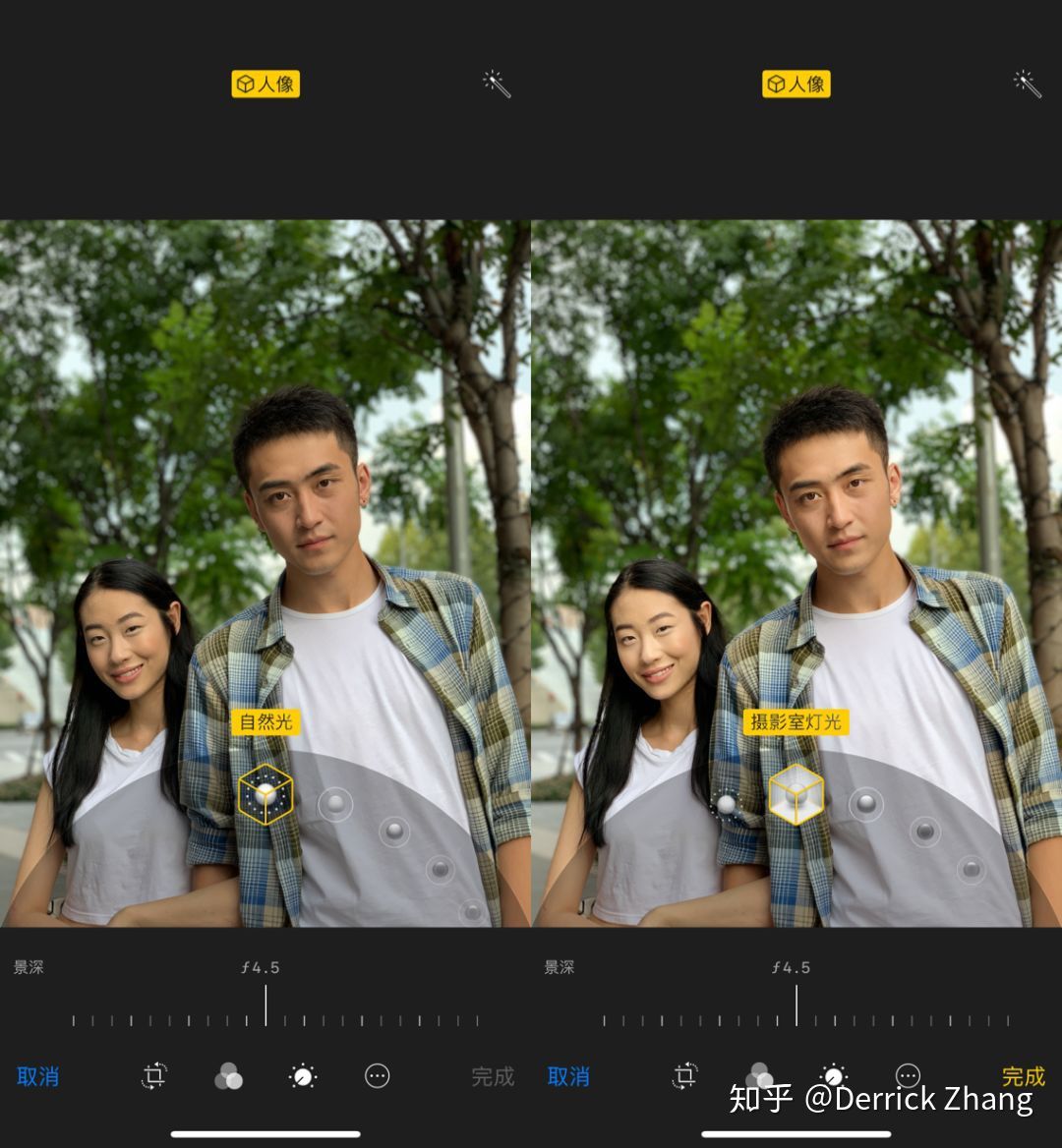Tap yellow 完成 to finish on right screen
This screenshot has width=1062, height=1148.
click(1024, 1076)
